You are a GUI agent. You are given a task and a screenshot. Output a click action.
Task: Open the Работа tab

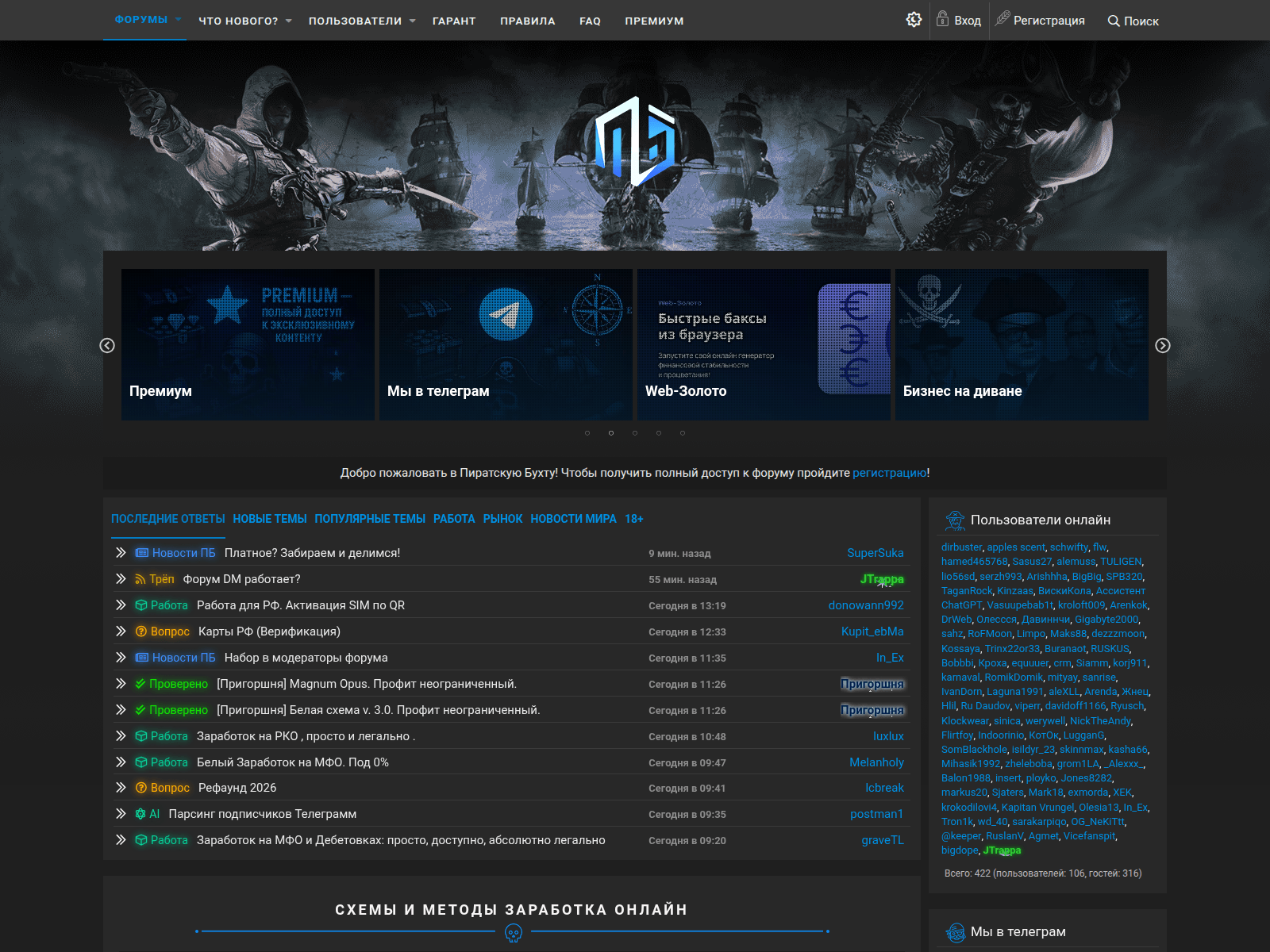454,519
